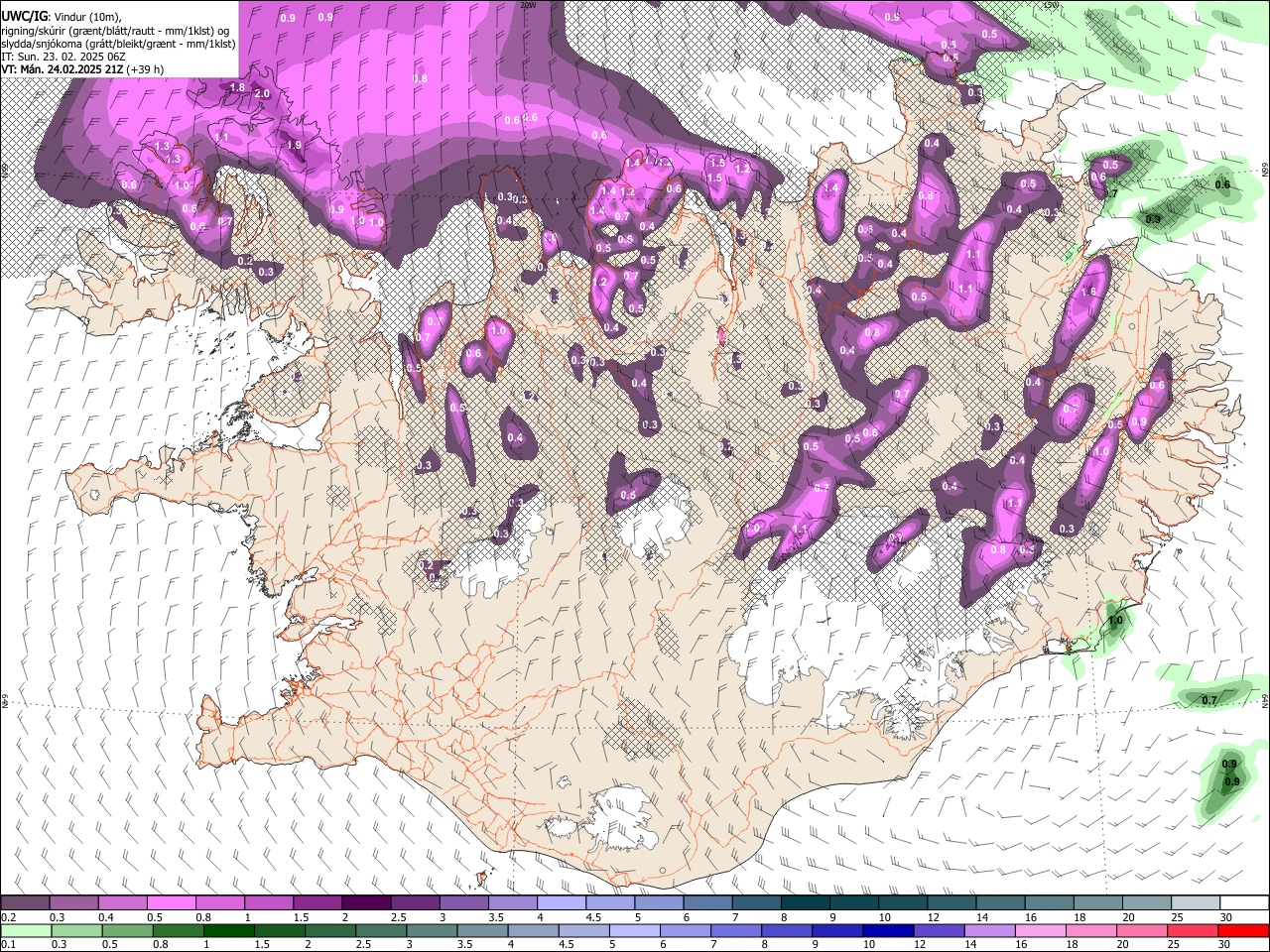The height and width of the screenshot is (952, 1270).
Task: Click the 1.8 snowfall value on the map
Action: 237,87
